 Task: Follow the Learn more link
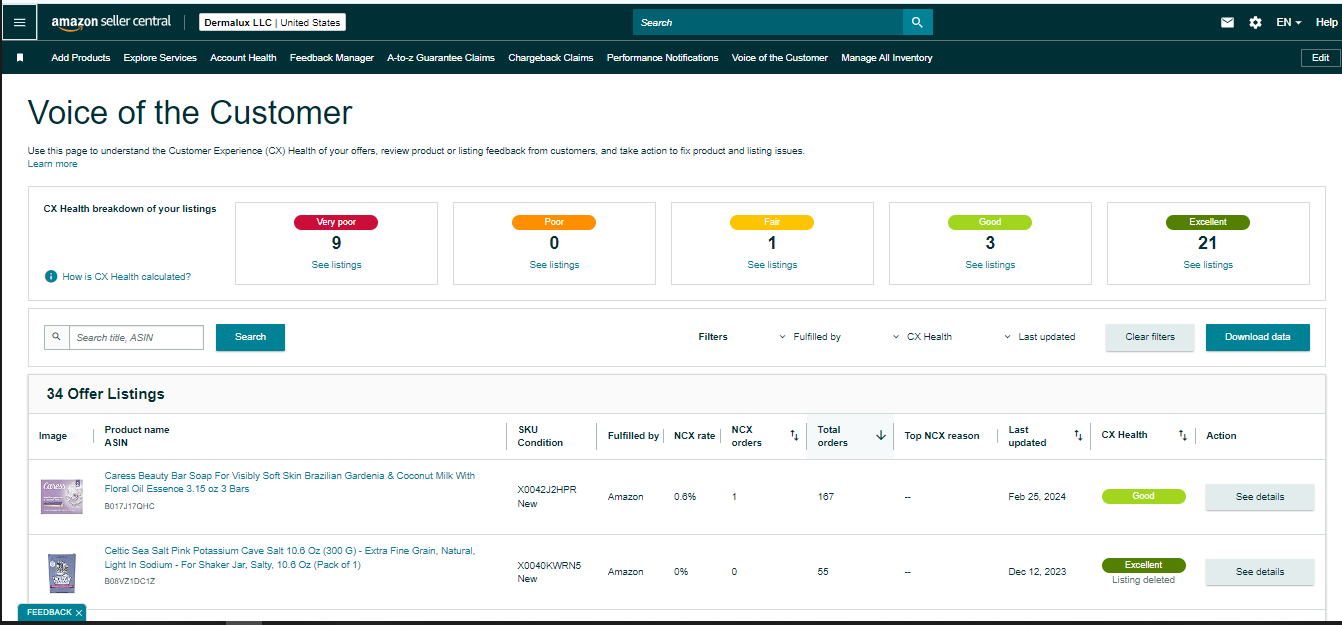53,164
